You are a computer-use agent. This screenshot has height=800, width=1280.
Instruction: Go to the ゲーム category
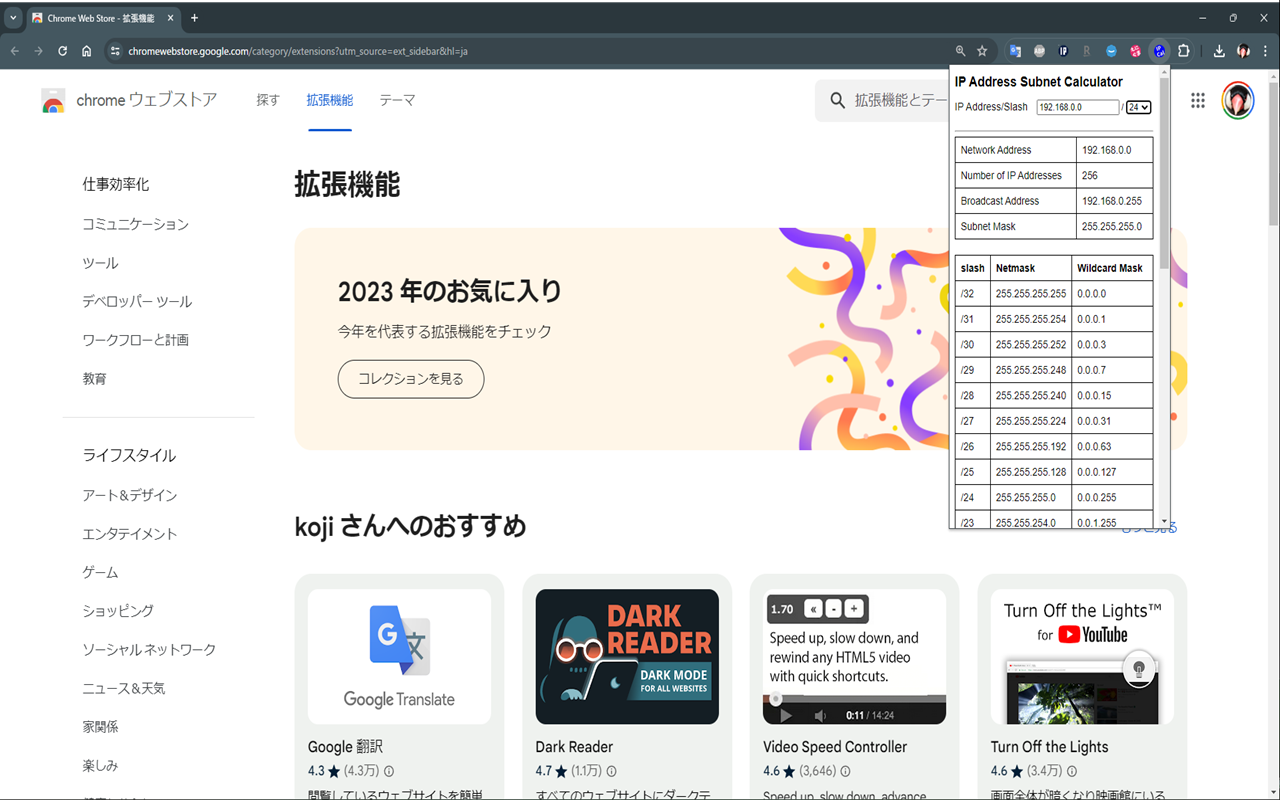[100, 572]
